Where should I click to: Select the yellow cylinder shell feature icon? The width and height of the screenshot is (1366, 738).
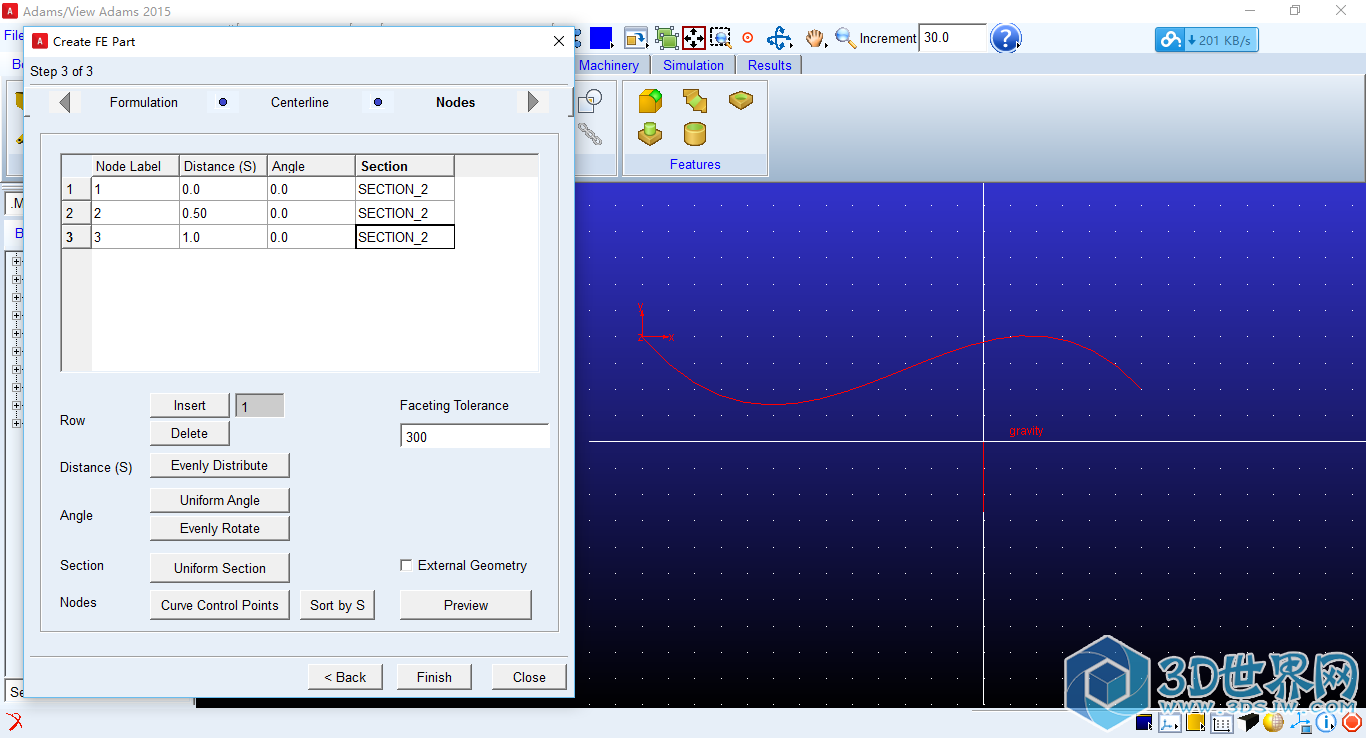(x=695, y=134)
